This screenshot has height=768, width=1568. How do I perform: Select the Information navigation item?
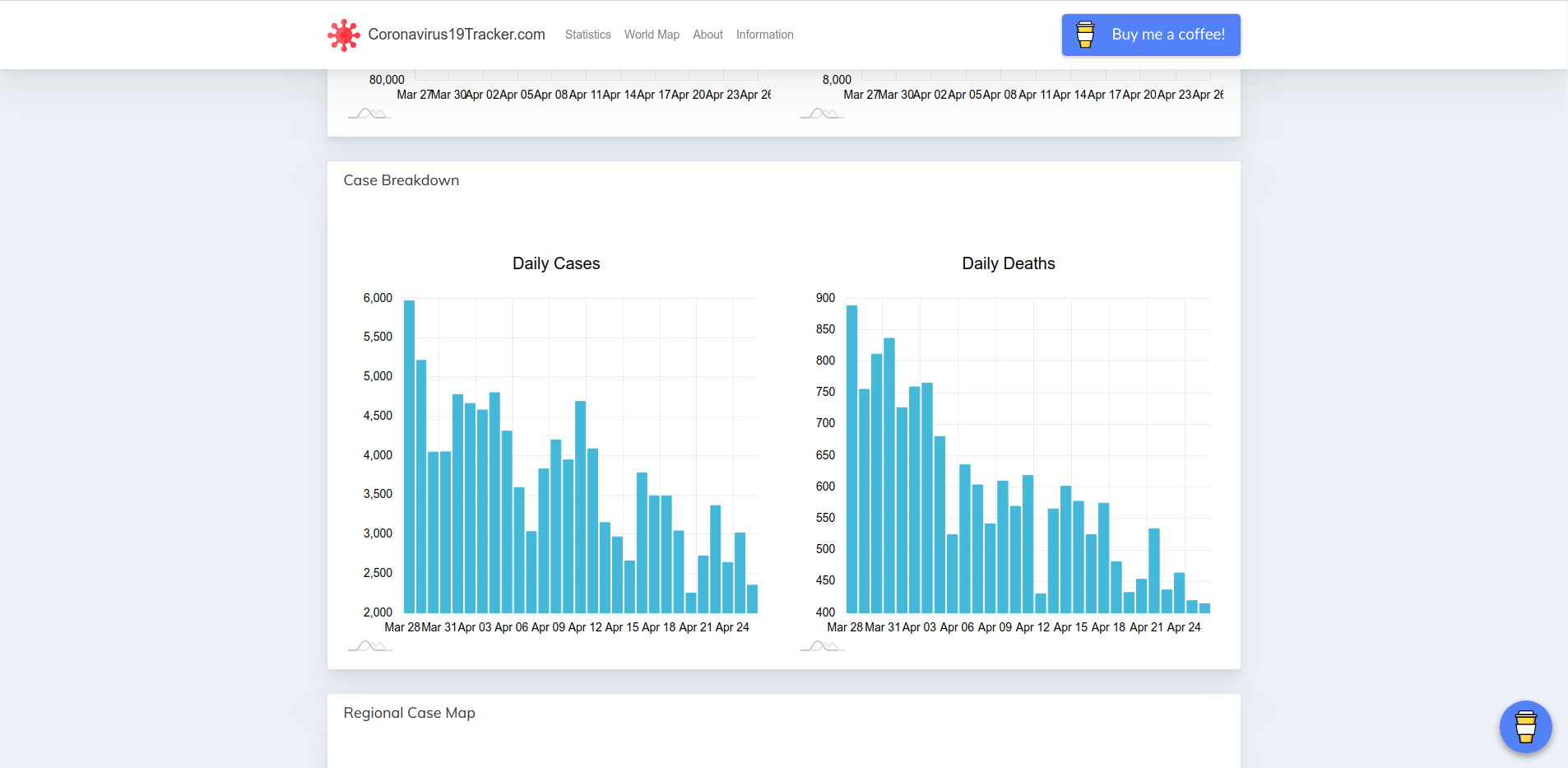764,35
